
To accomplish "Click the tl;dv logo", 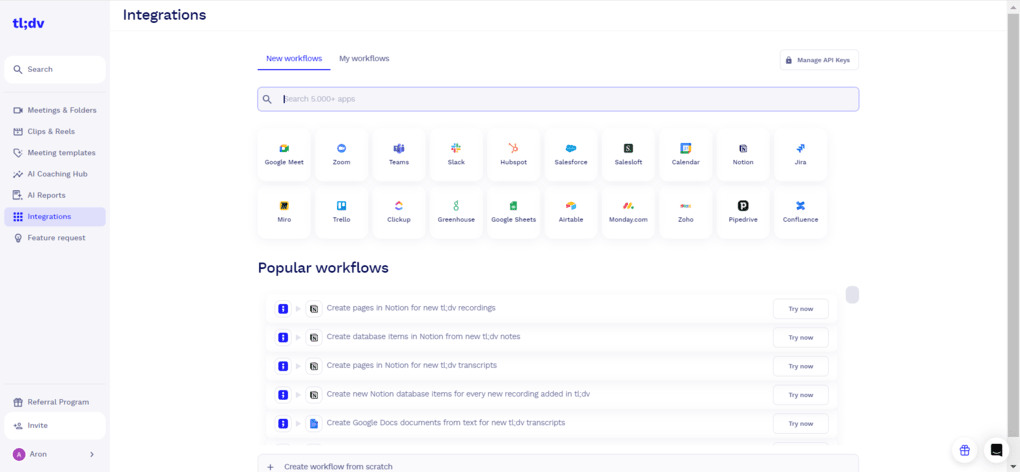I will tap(29, 23).
